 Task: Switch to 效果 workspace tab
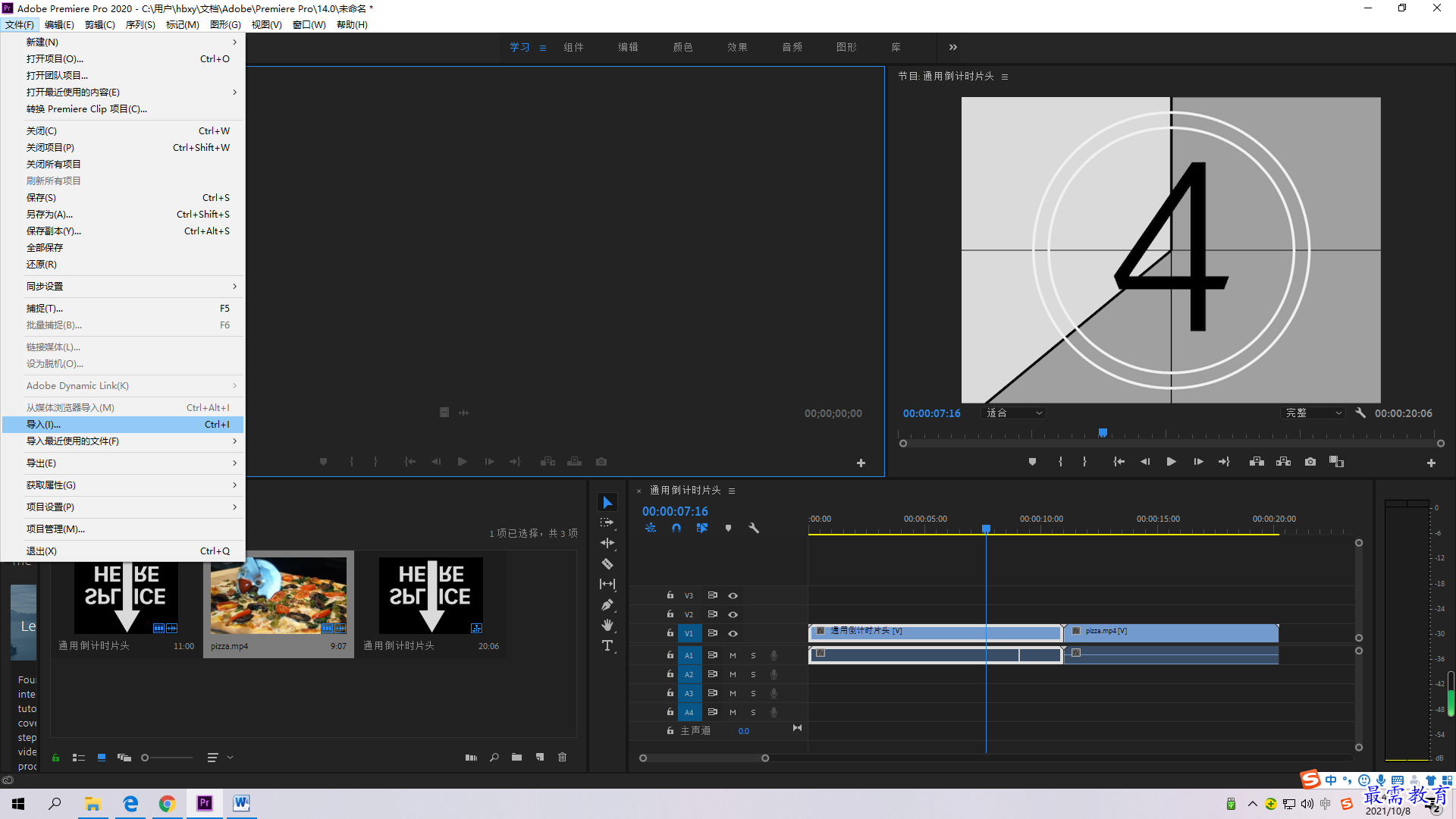click(737, 47)
